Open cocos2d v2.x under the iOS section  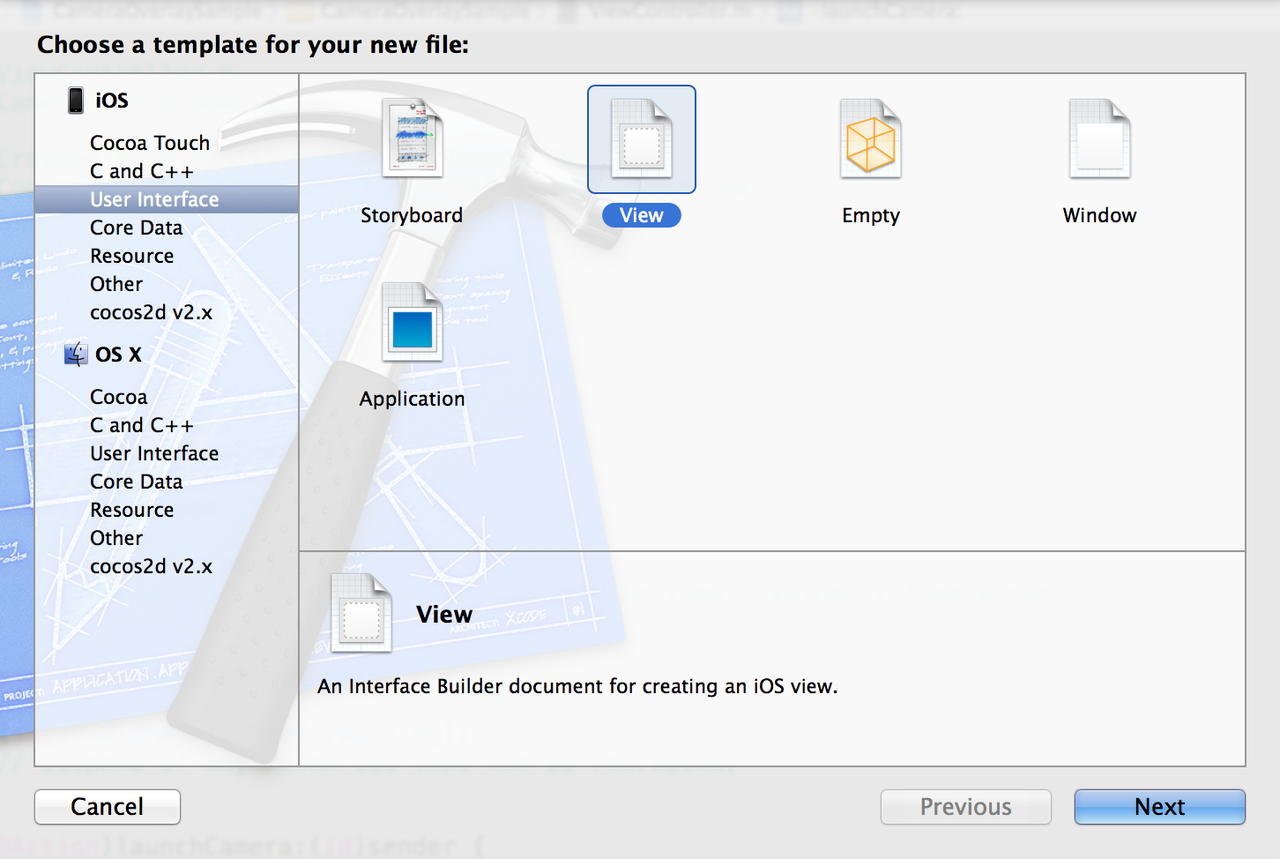click(x=151, y=312)
